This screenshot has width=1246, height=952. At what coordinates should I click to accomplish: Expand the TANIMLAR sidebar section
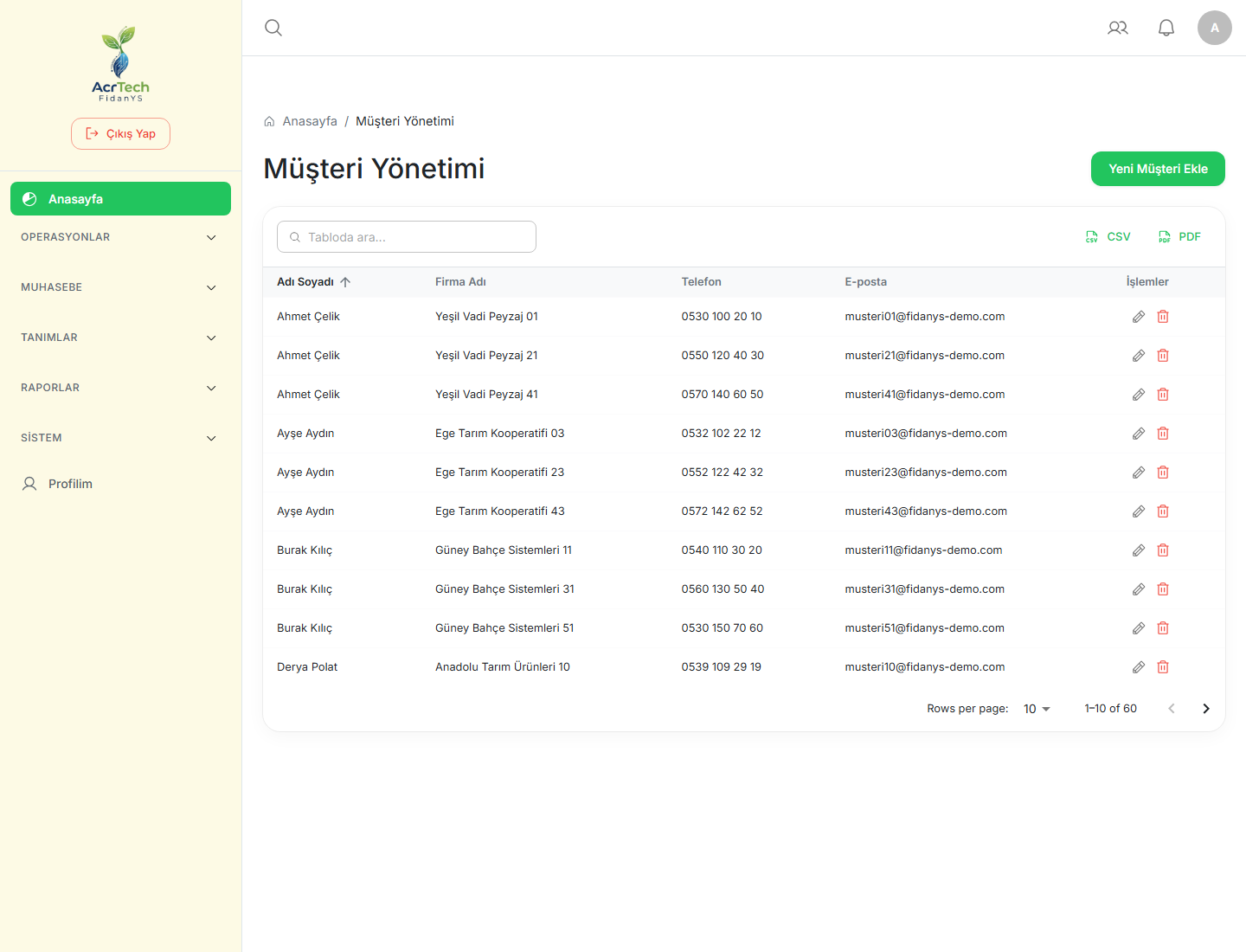(x=120, y=338)
